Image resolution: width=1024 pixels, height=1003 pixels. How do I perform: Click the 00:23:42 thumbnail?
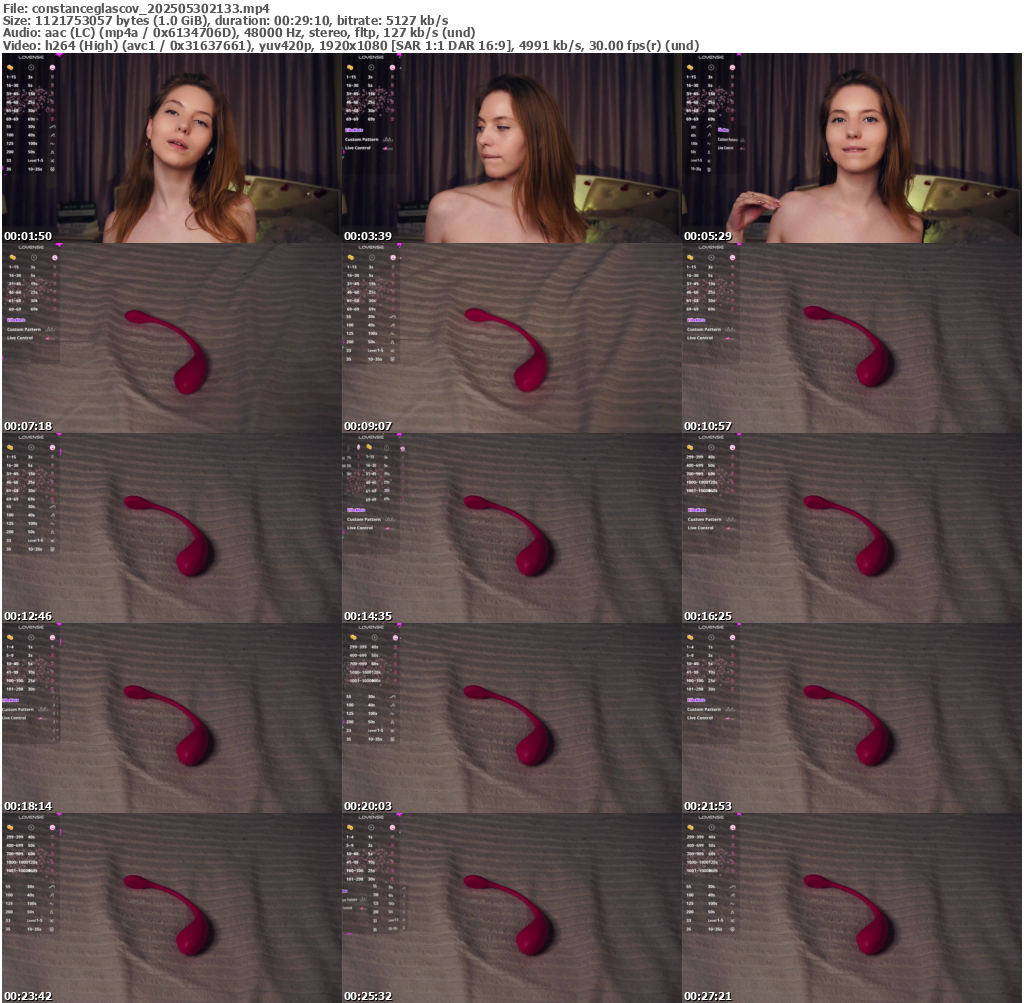click(x=171, y=908)
